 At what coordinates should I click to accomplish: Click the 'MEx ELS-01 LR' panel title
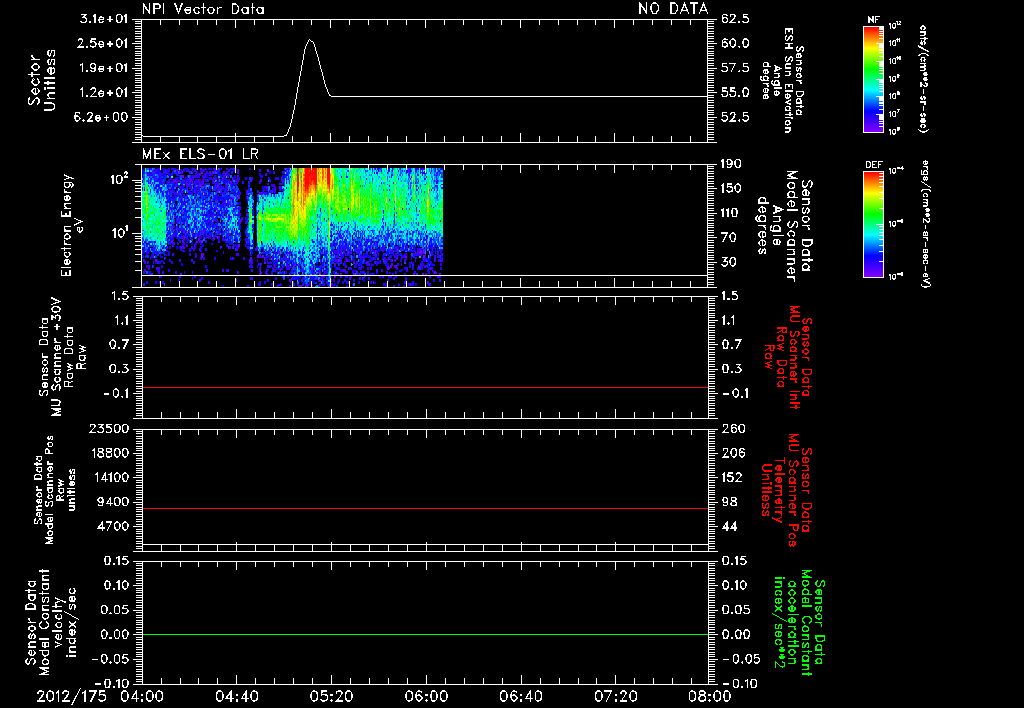point(200,154)
